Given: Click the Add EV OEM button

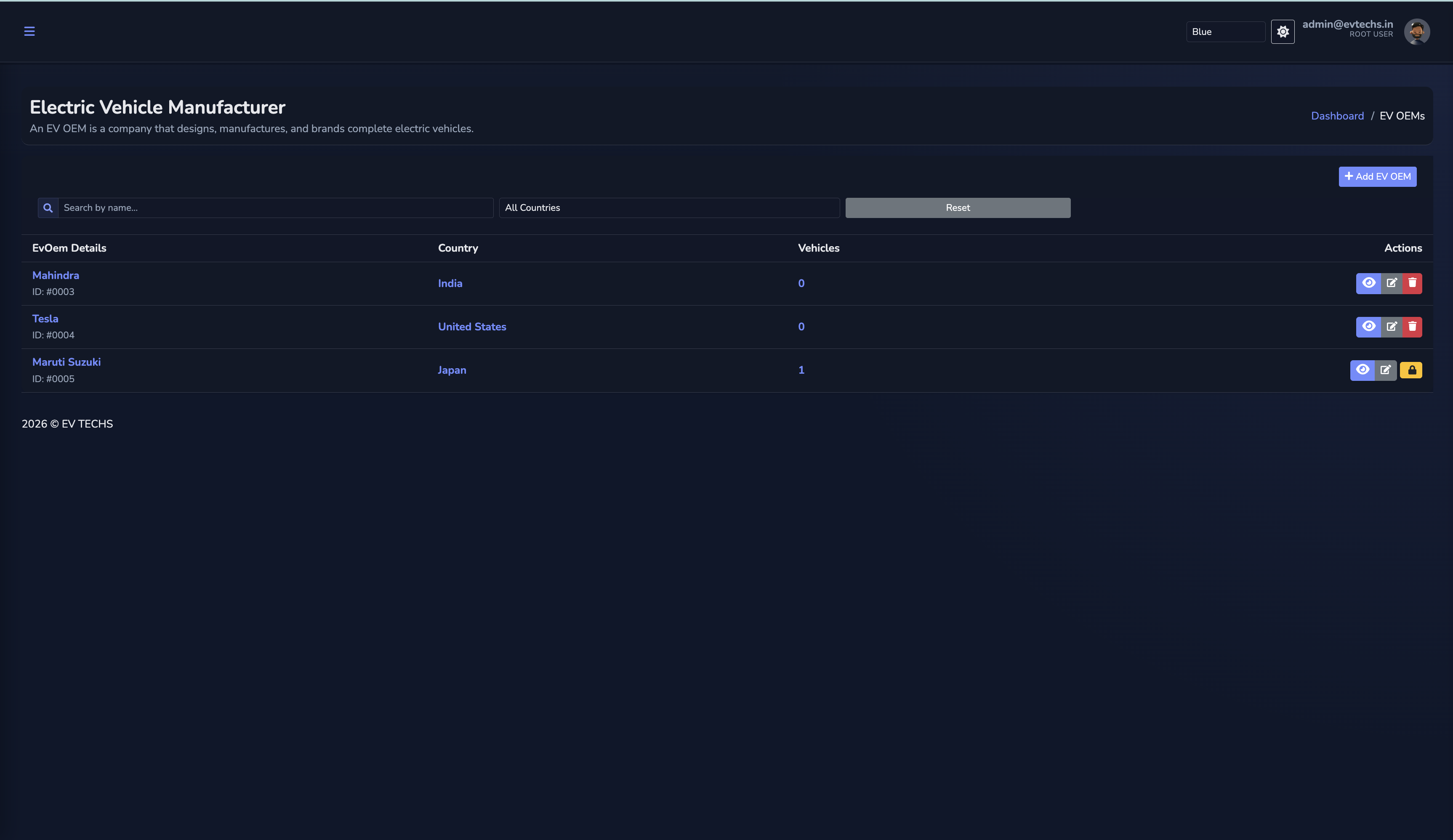Looking at the screenshot, I should 1377,176.
